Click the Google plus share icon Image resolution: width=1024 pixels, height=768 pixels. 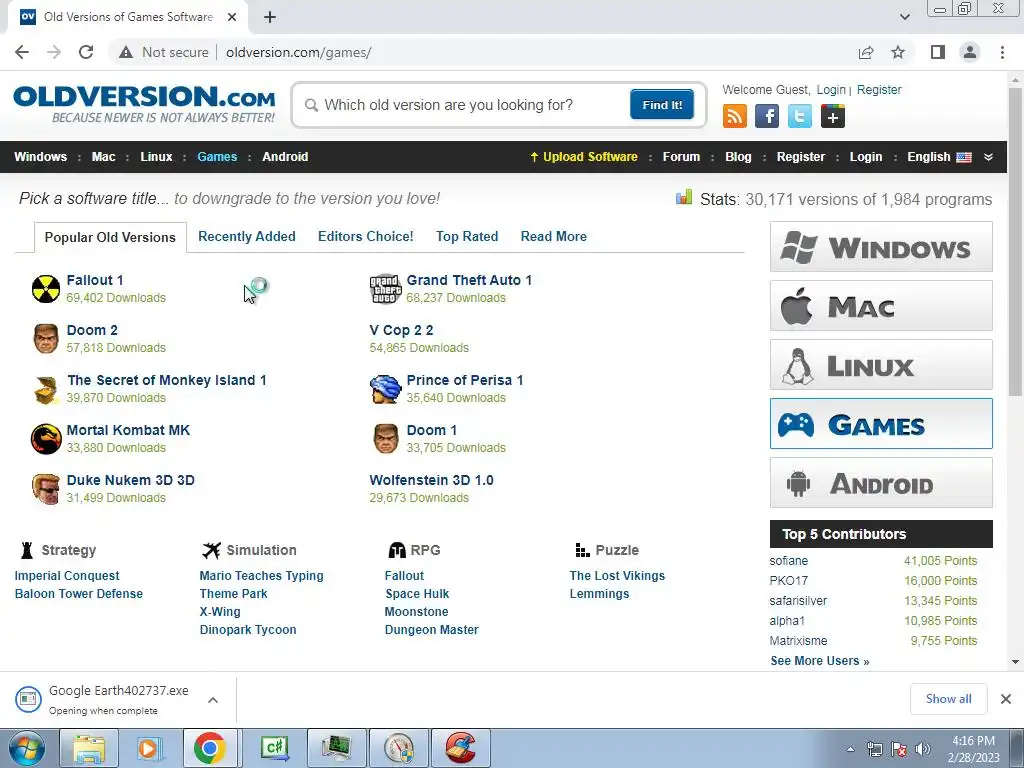click(833, 116)
